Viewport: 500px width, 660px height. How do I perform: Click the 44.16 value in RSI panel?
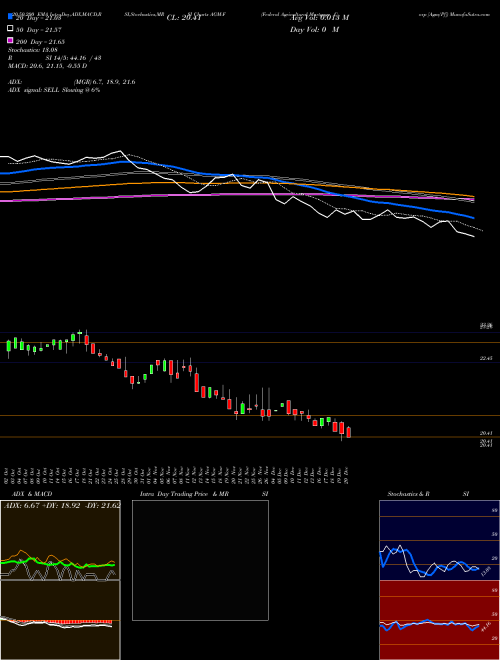(x=486, y=627)
